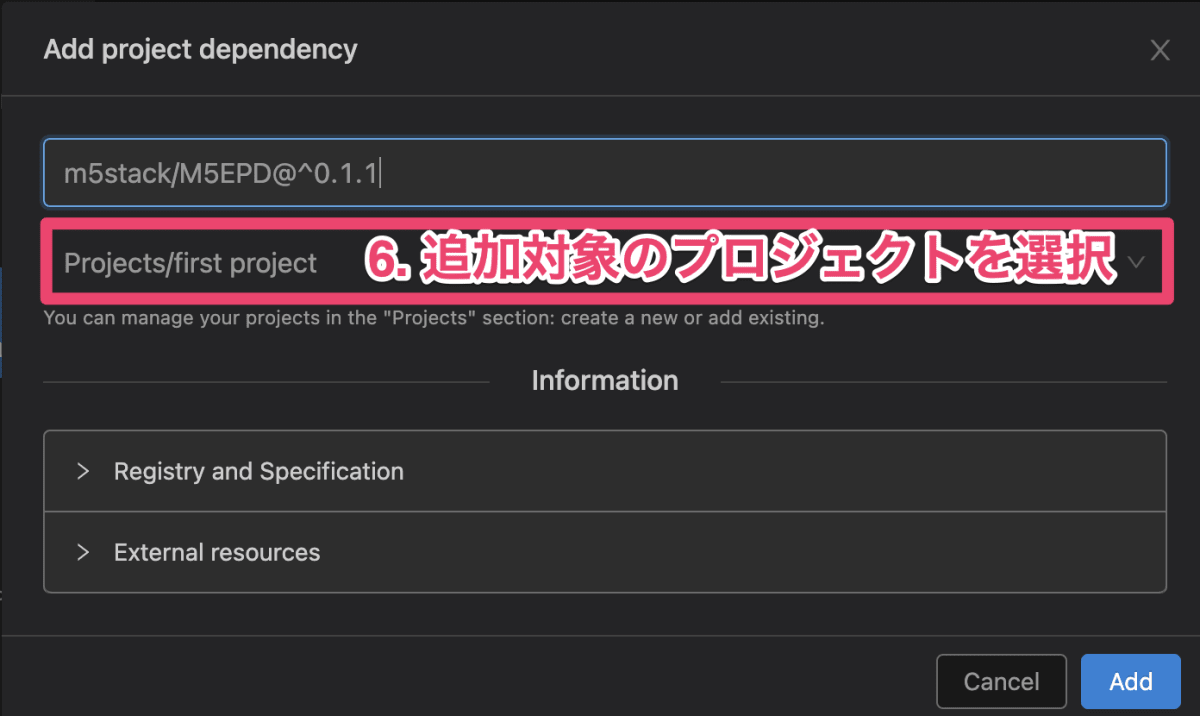Expand Registry and Specification via its chevron
This screenshot has width=1200, height=716.
point(83,471)
